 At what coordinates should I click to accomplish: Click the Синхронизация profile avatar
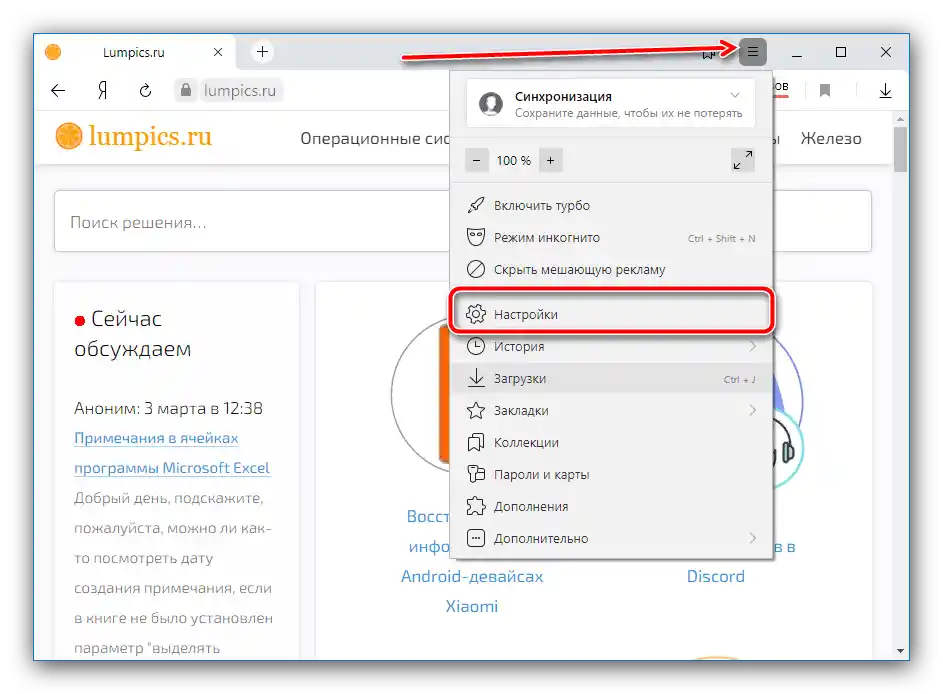[x=491, y=103]
